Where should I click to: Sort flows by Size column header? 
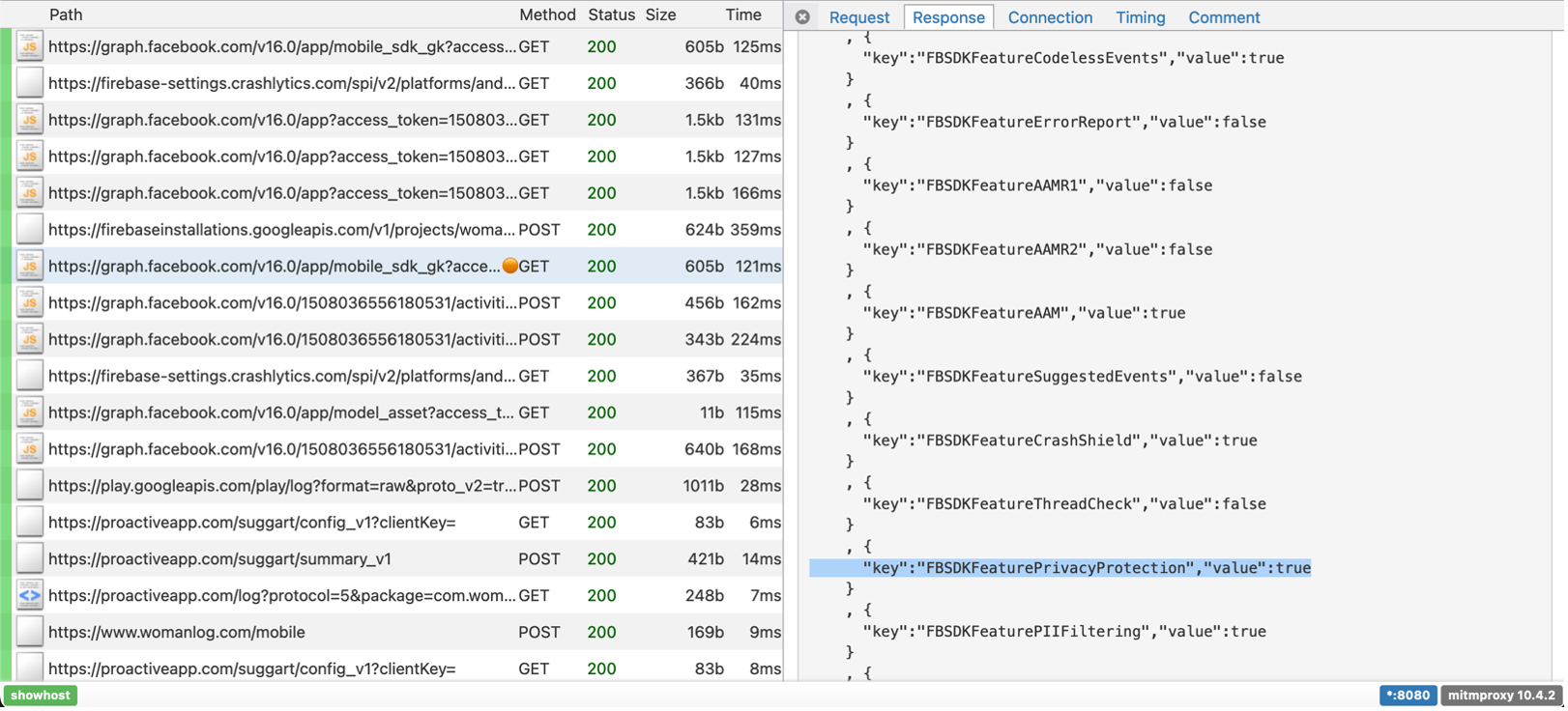(660, 14)
